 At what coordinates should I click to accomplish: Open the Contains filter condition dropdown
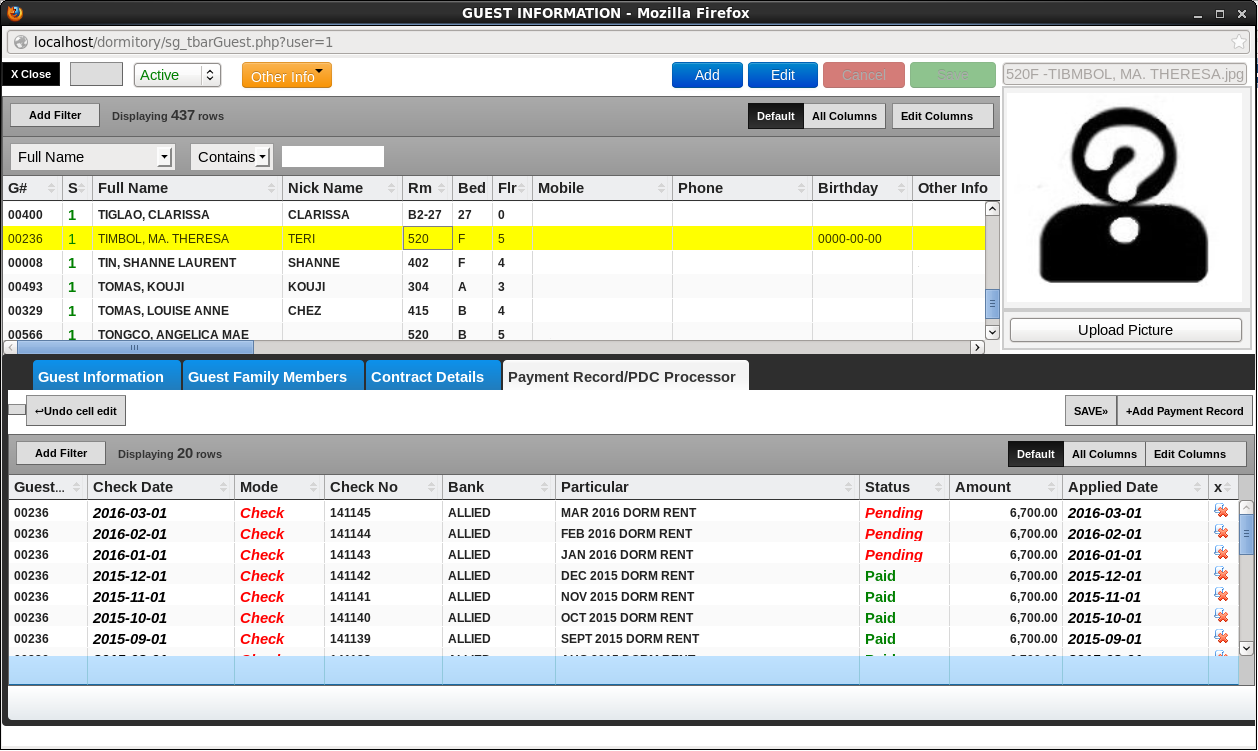coord(232,157)
